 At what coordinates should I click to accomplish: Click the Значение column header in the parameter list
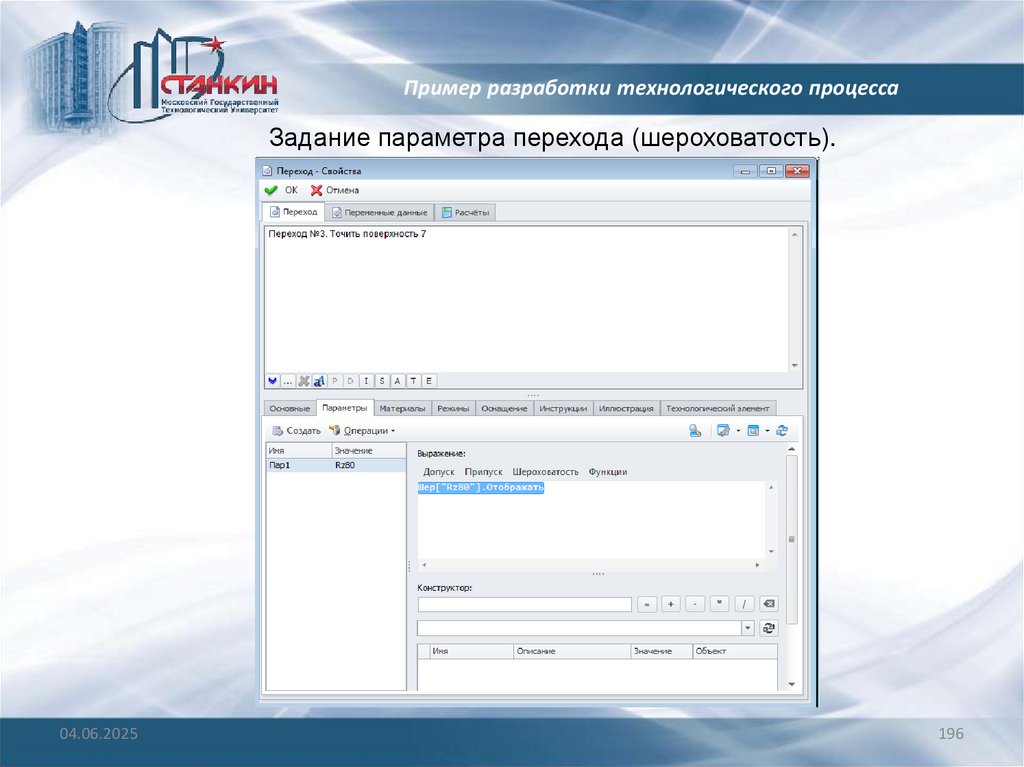pyautogui.click(x=369, y=451)
